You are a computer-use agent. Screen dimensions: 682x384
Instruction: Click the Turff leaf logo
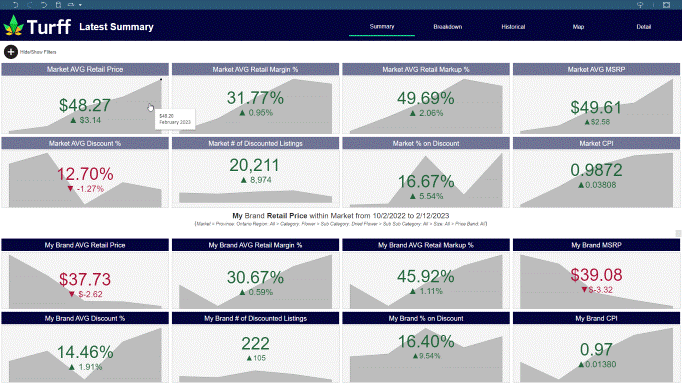(x=13, y=25)
